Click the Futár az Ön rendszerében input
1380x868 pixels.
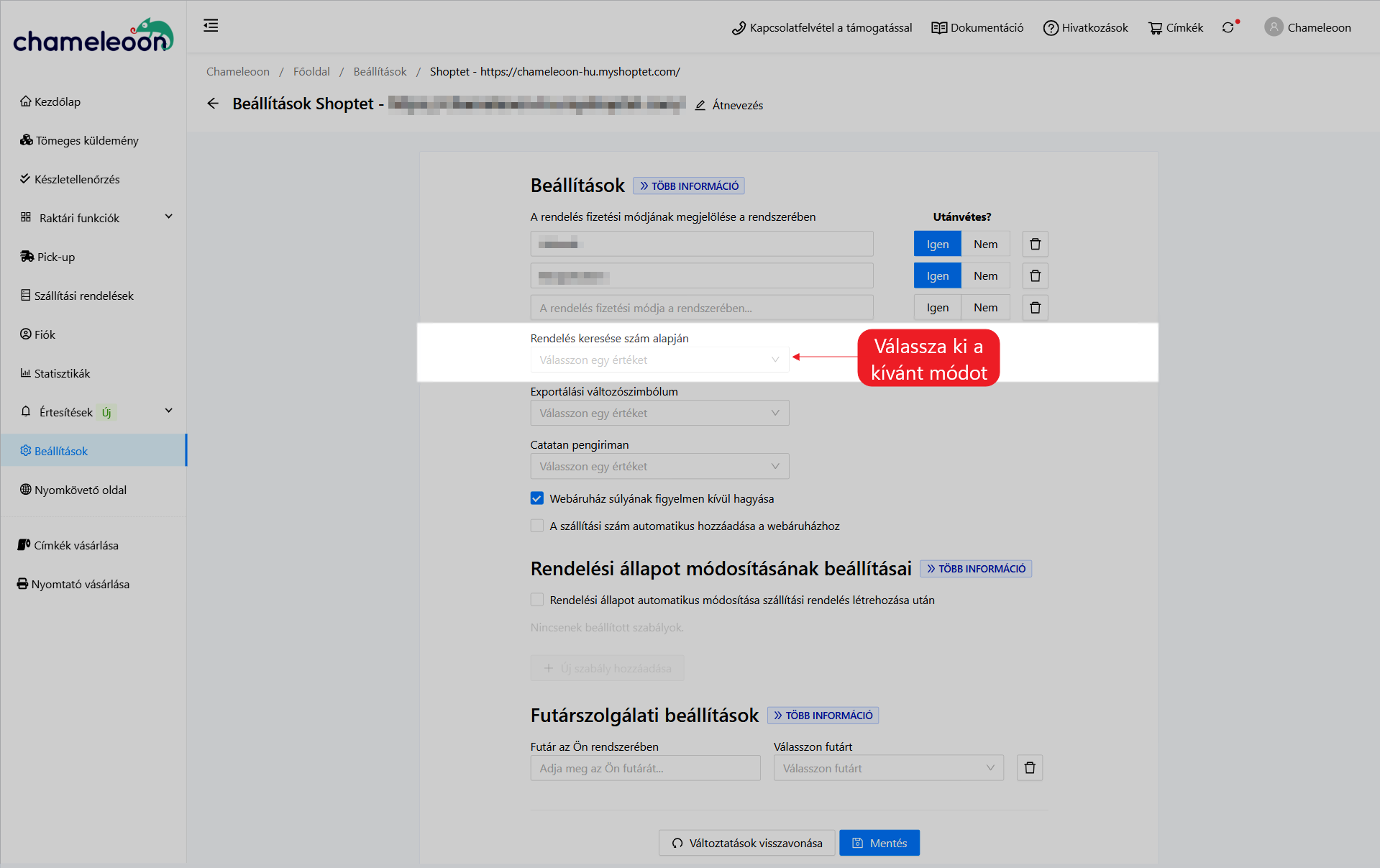point(644,768)
